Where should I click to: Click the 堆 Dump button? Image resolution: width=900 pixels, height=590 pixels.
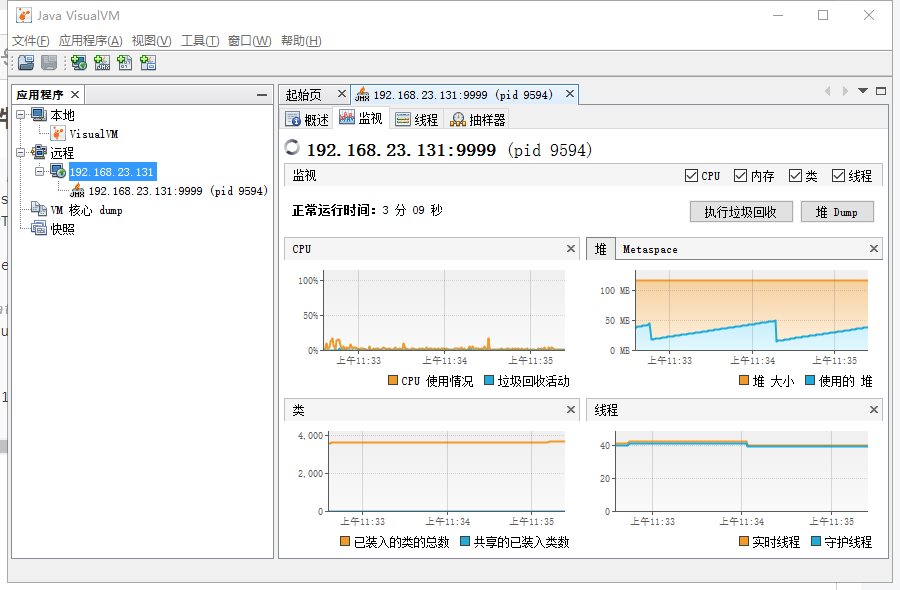pos(837,212)
